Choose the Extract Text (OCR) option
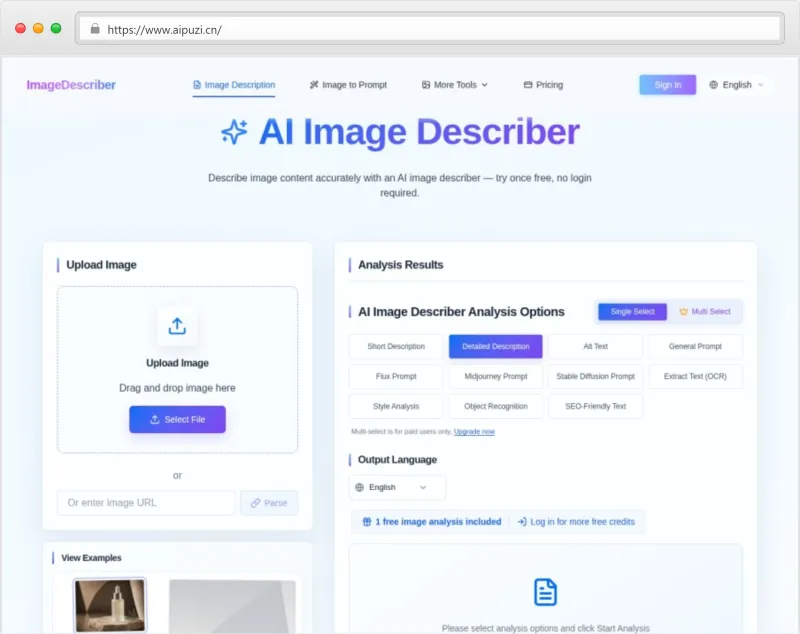 click(x=695, y=376)
